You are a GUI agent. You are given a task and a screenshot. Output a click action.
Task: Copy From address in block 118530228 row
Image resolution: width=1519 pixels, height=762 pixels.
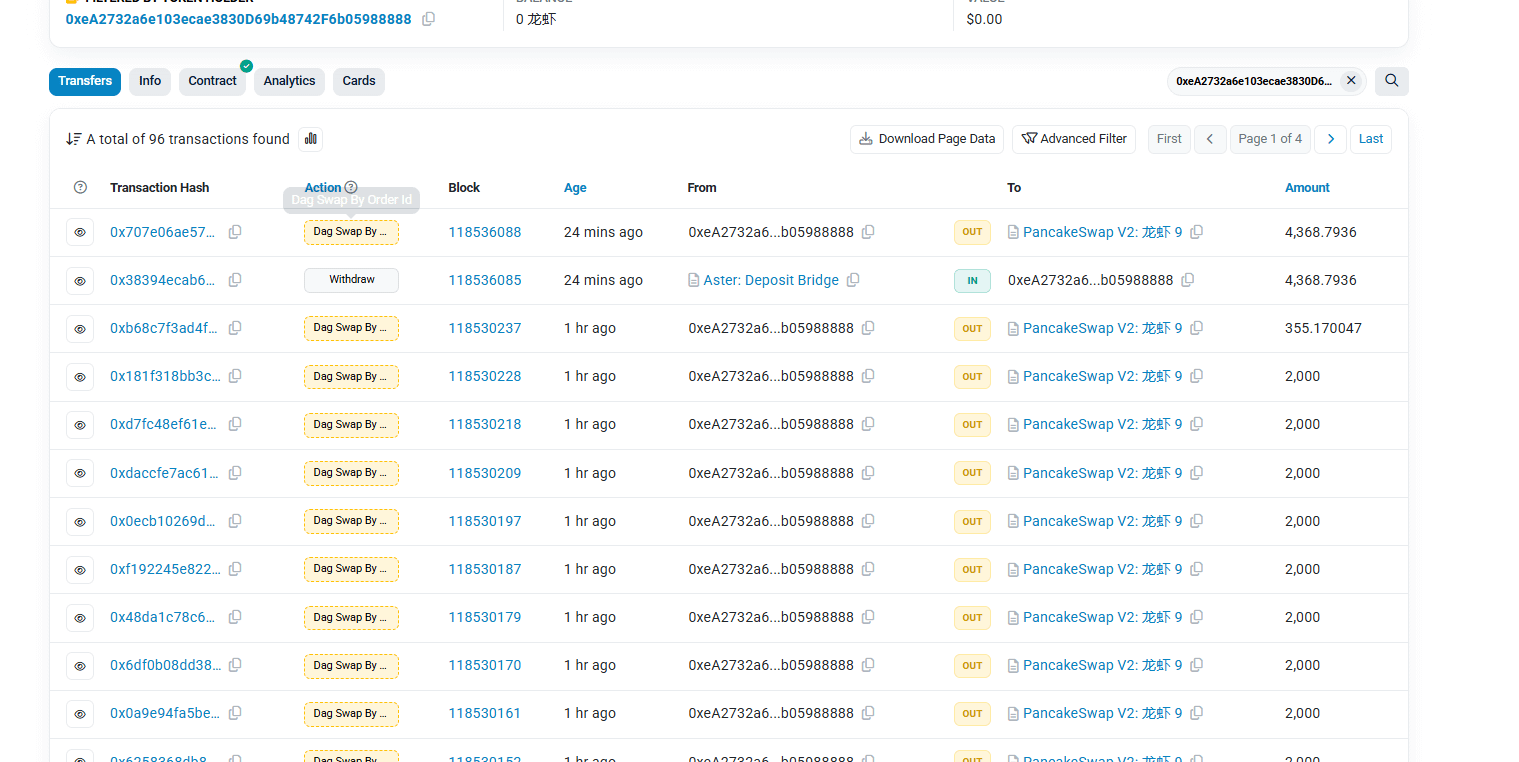[868, 376]
